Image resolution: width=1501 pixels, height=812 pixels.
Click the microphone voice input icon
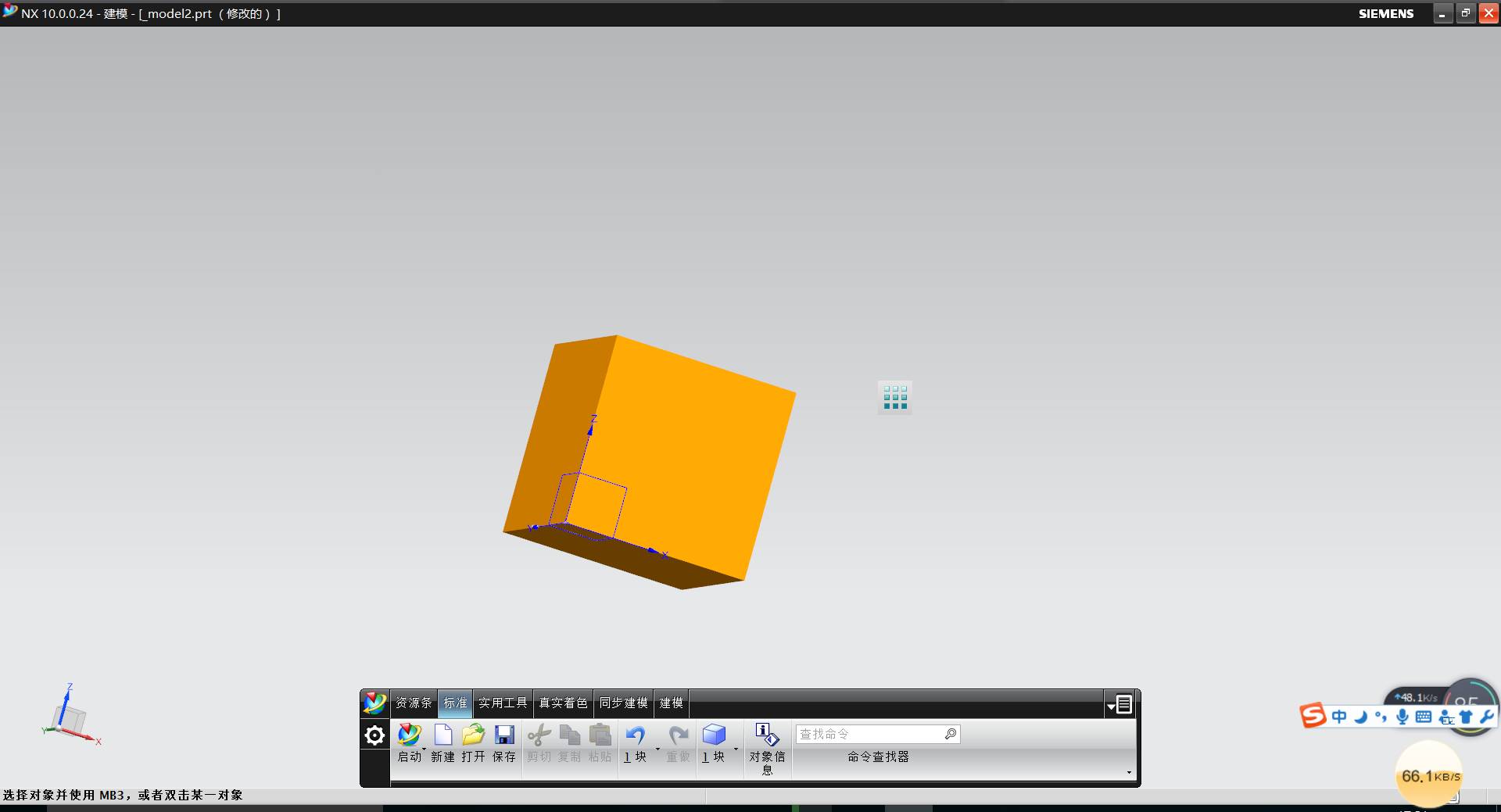[x=1402, y=717]
